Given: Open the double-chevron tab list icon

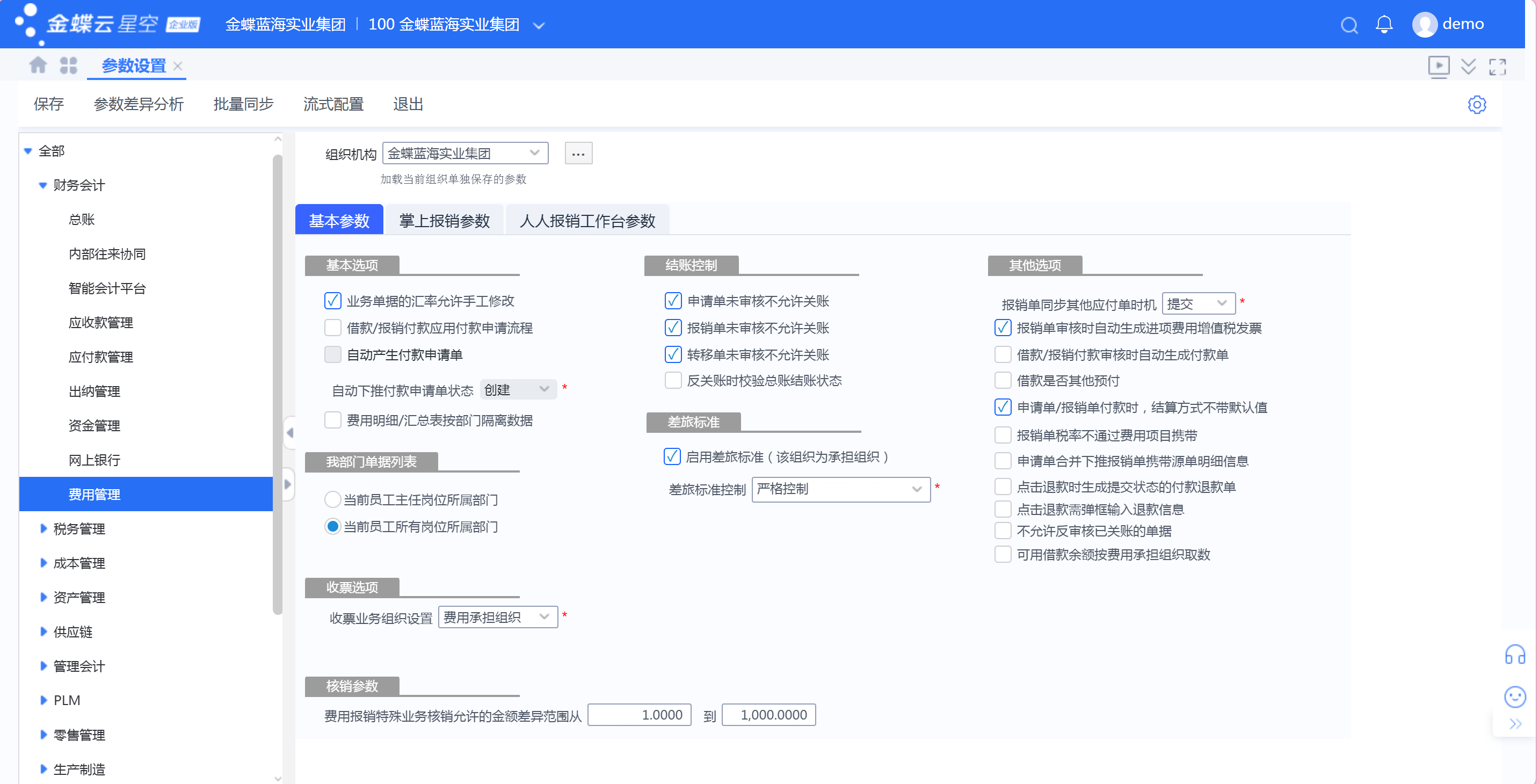Looking at the screenshot, I should 1468,66.
